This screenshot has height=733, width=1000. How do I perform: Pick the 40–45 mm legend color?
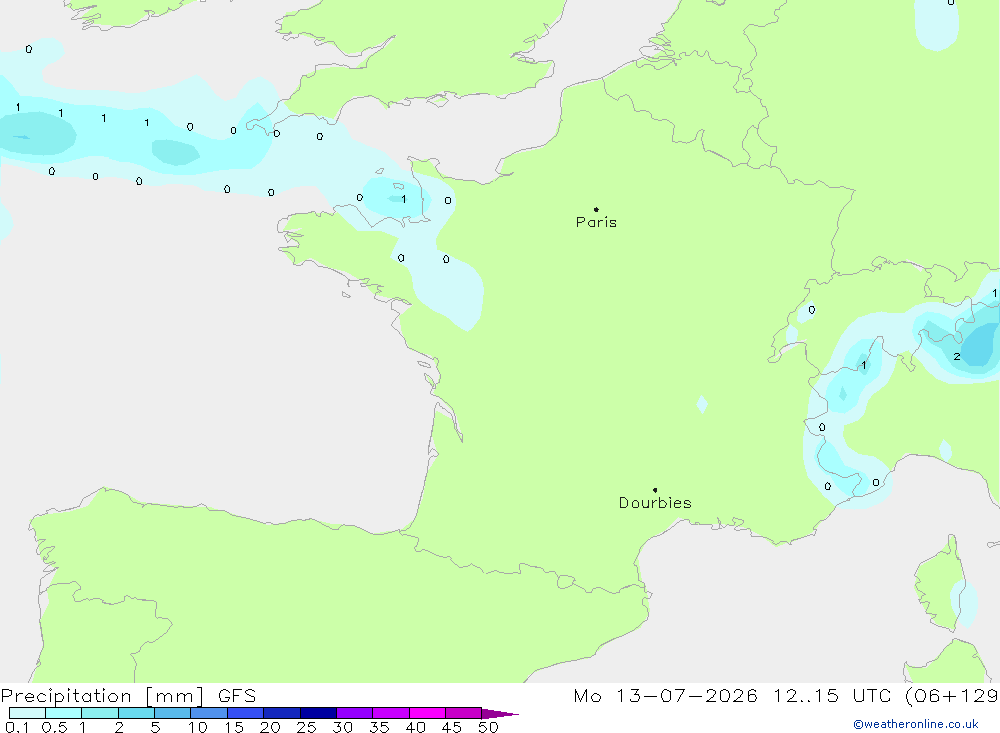pyautogui.click(x=427, y=713)
